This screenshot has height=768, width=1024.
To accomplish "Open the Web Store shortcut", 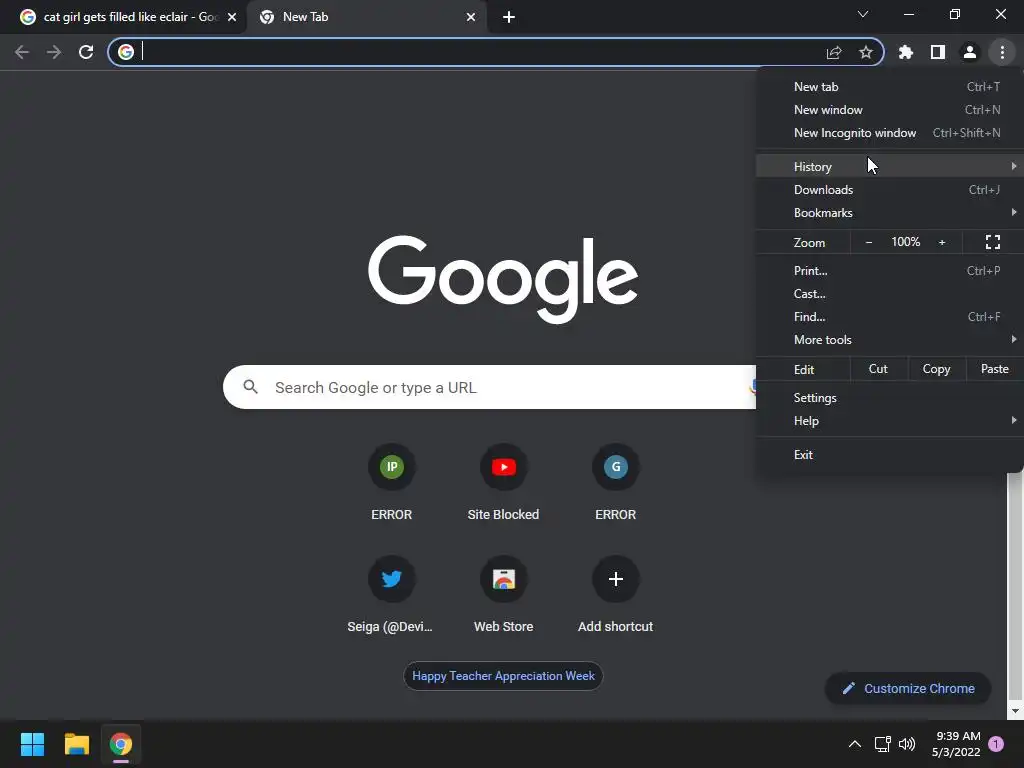I will (504, 594).
